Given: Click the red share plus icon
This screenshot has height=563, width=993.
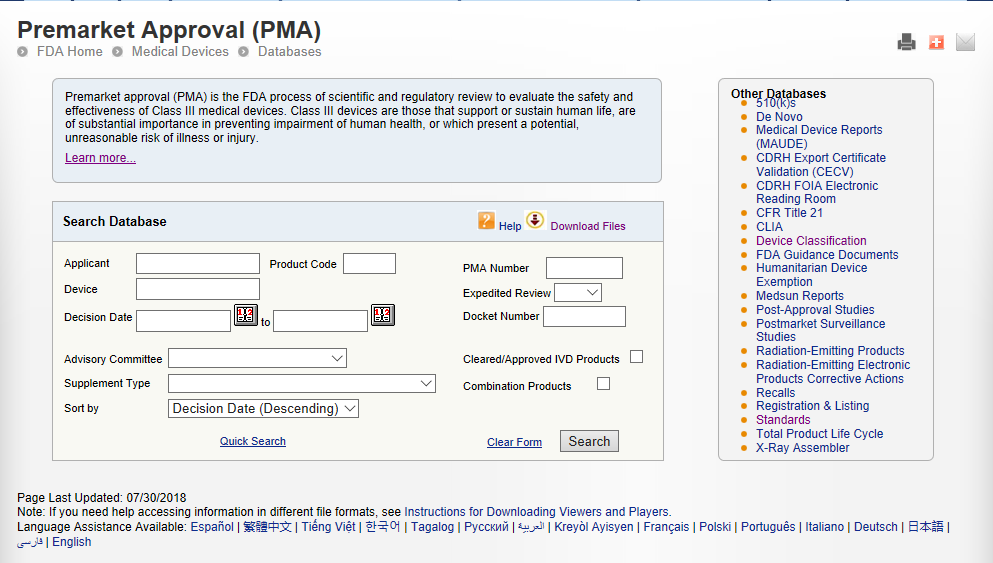Looking at the screenshot, I should click(936, 42).
